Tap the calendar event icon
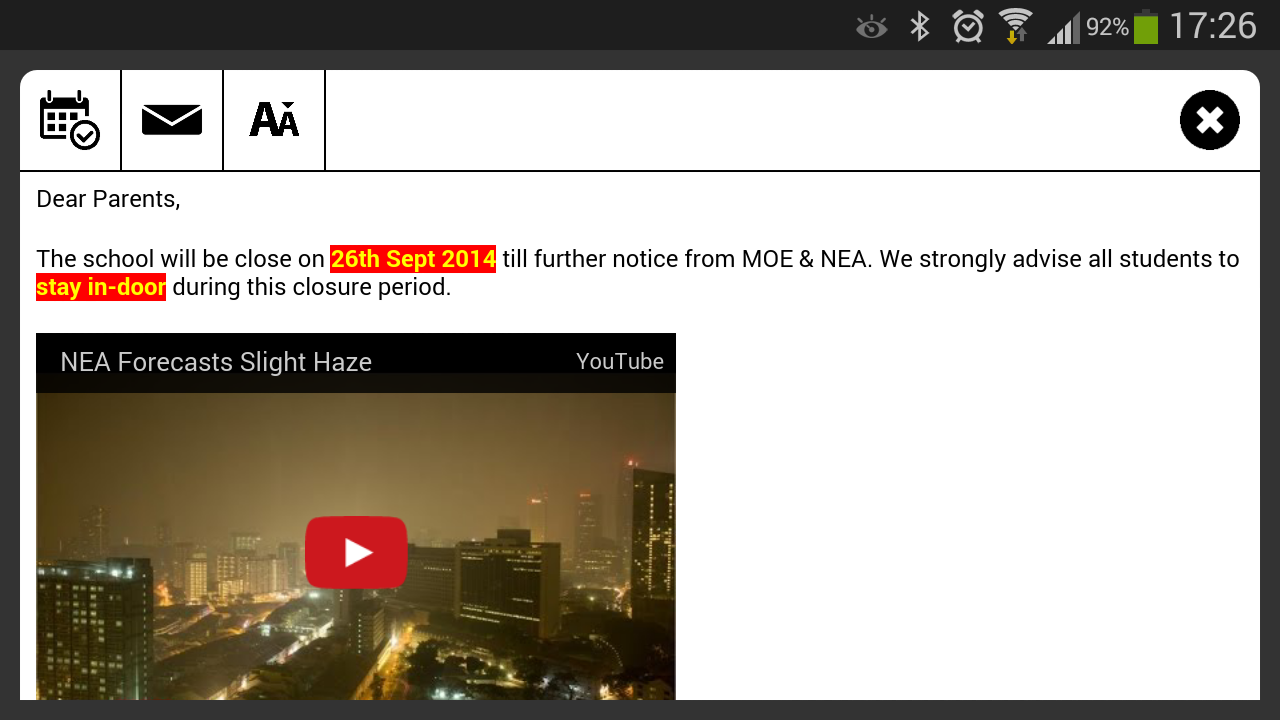This screenshot has width=1280, height=720. click(x=70, y=120)
